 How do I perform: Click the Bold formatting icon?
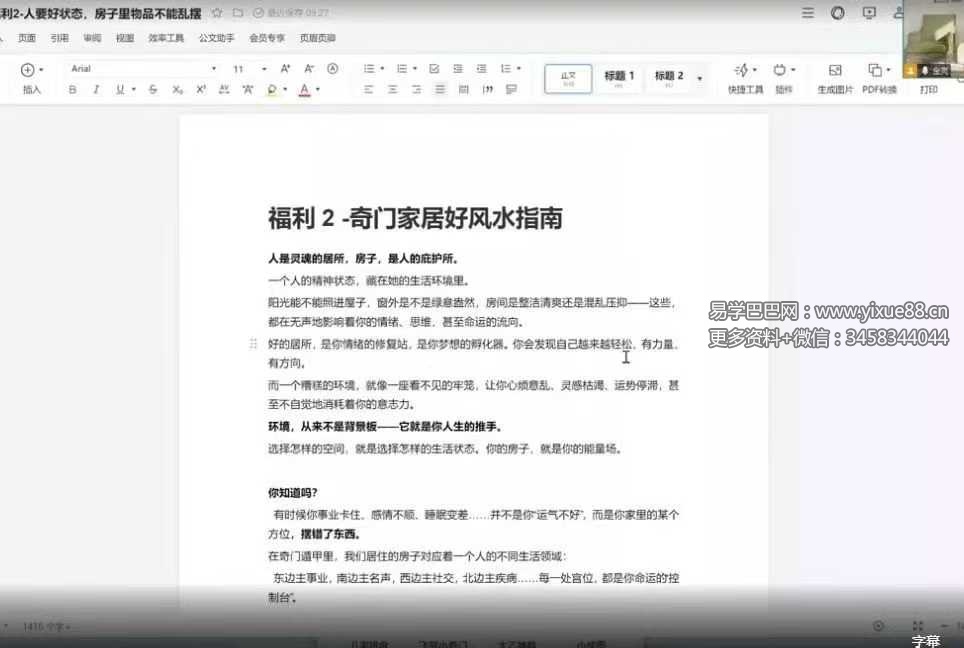pyautogui.click(x=72, y=90)
